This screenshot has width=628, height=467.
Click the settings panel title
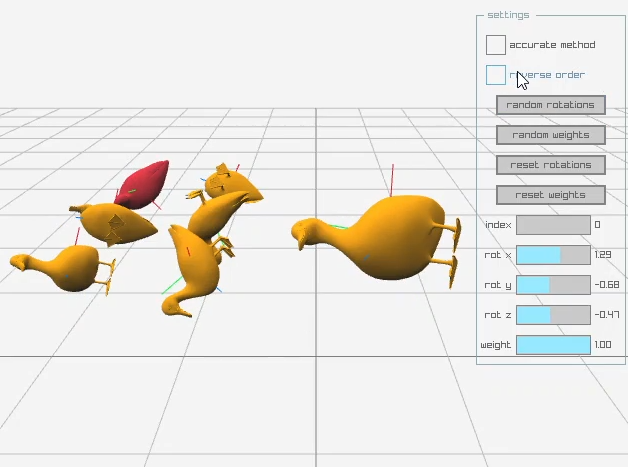pos(508,15)
